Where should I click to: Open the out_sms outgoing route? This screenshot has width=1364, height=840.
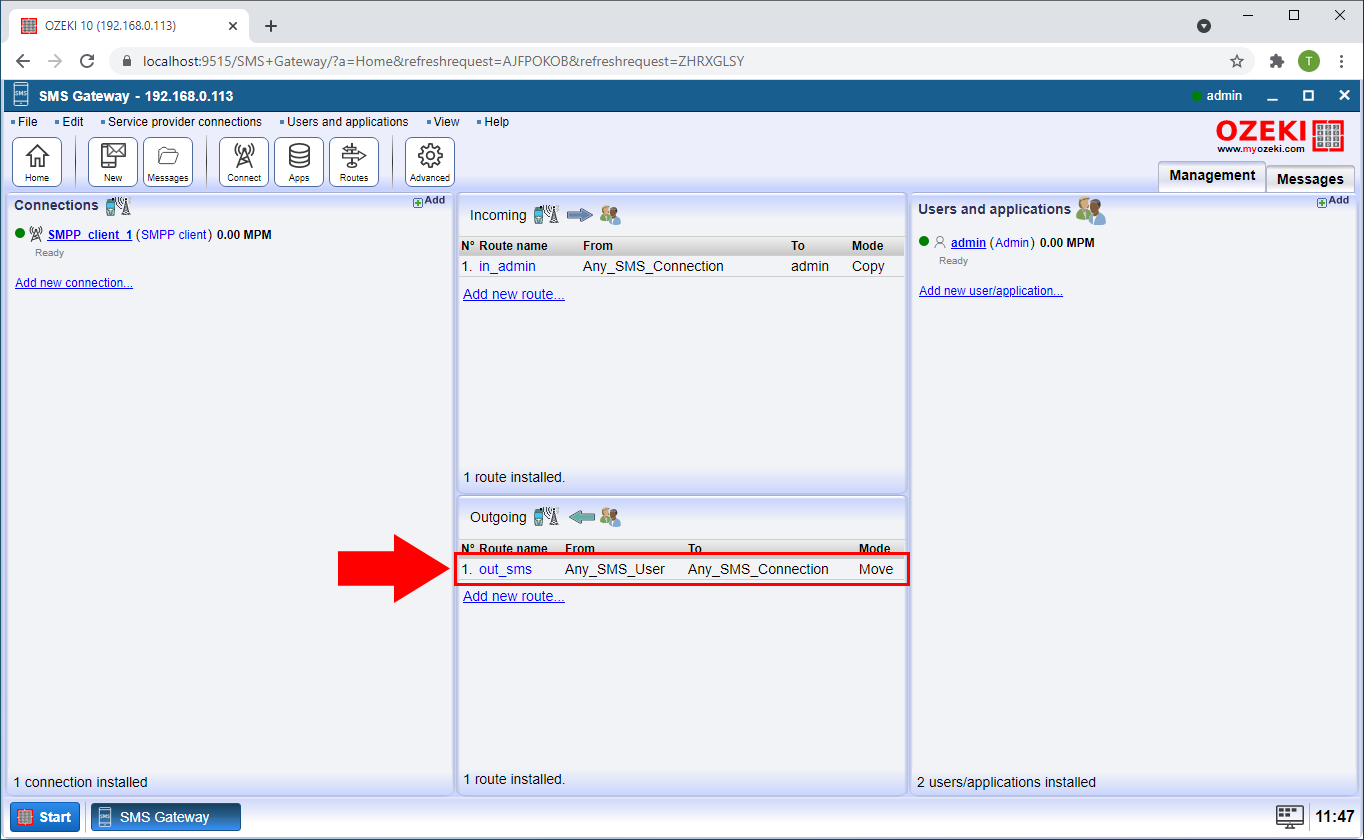(505, 569)
